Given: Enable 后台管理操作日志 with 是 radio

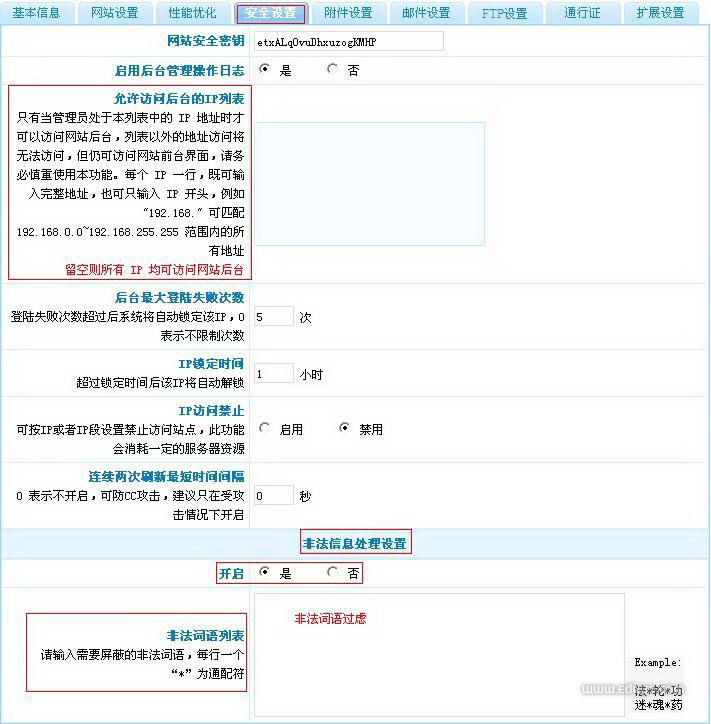Looking at the screenshot, I should (x=265, y=70).
